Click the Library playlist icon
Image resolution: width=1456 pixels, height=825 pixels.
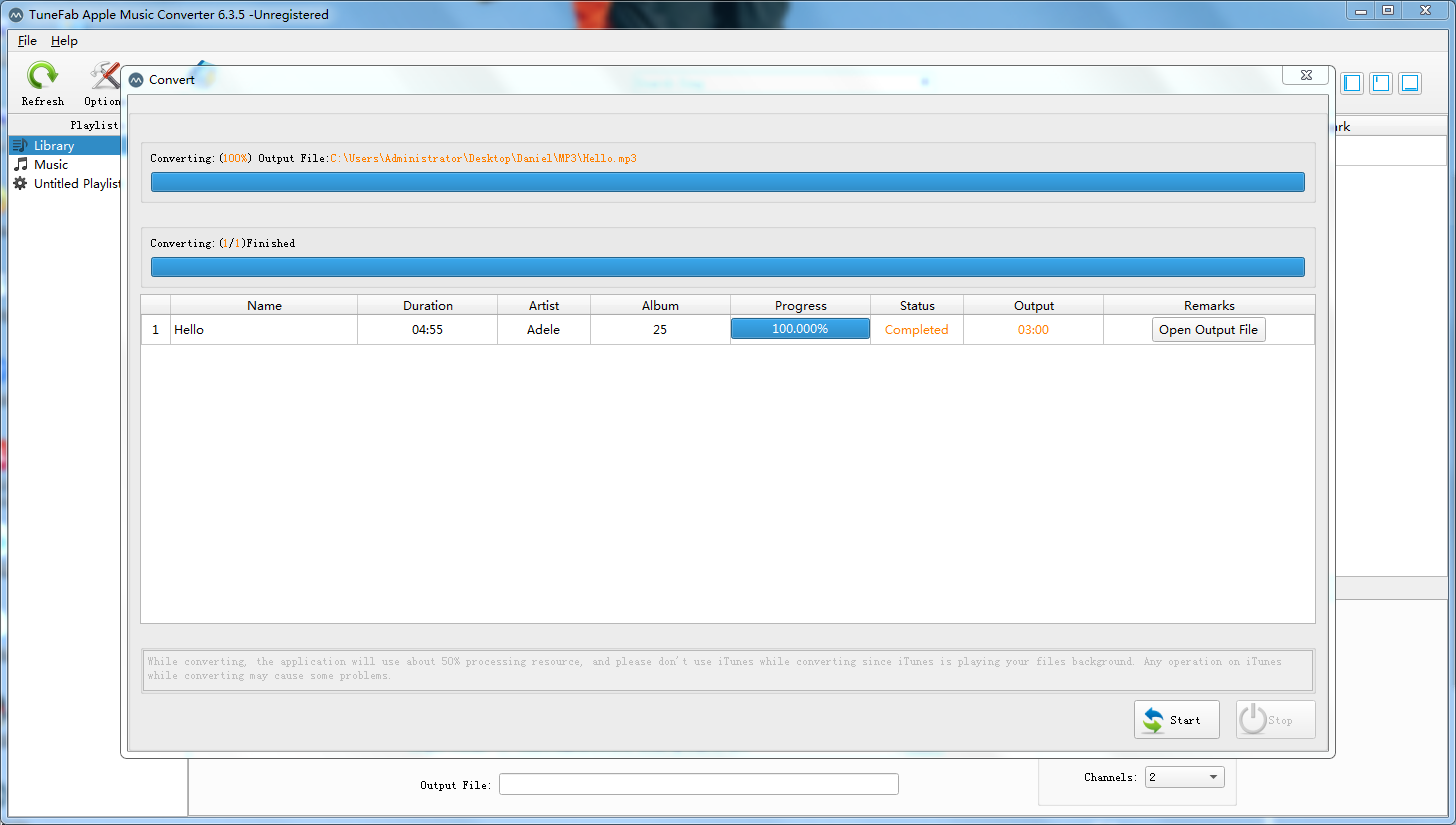click(20, 145)
